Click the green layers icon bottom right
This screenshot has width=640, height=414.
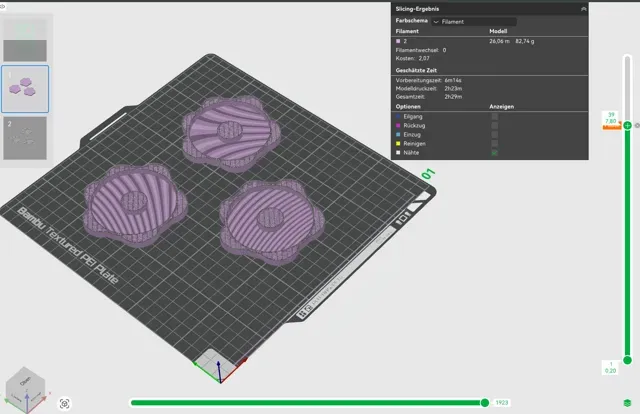tap(628, 403)
